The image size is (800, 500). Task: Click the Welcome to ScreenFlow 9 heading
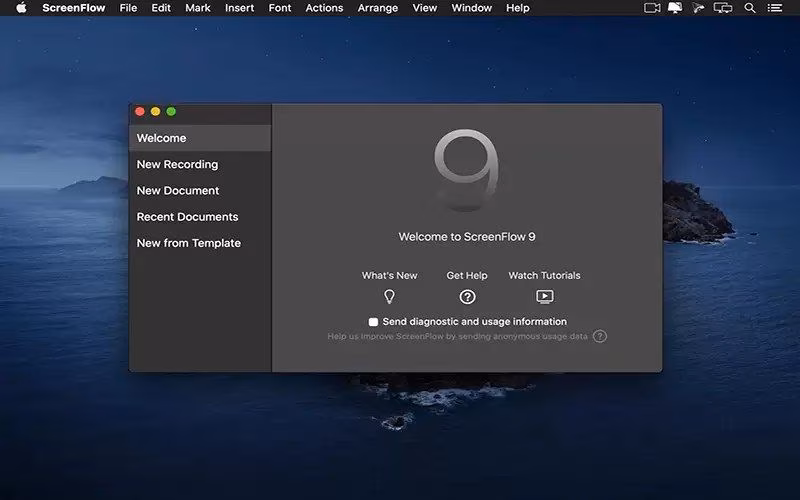(467, 237)
